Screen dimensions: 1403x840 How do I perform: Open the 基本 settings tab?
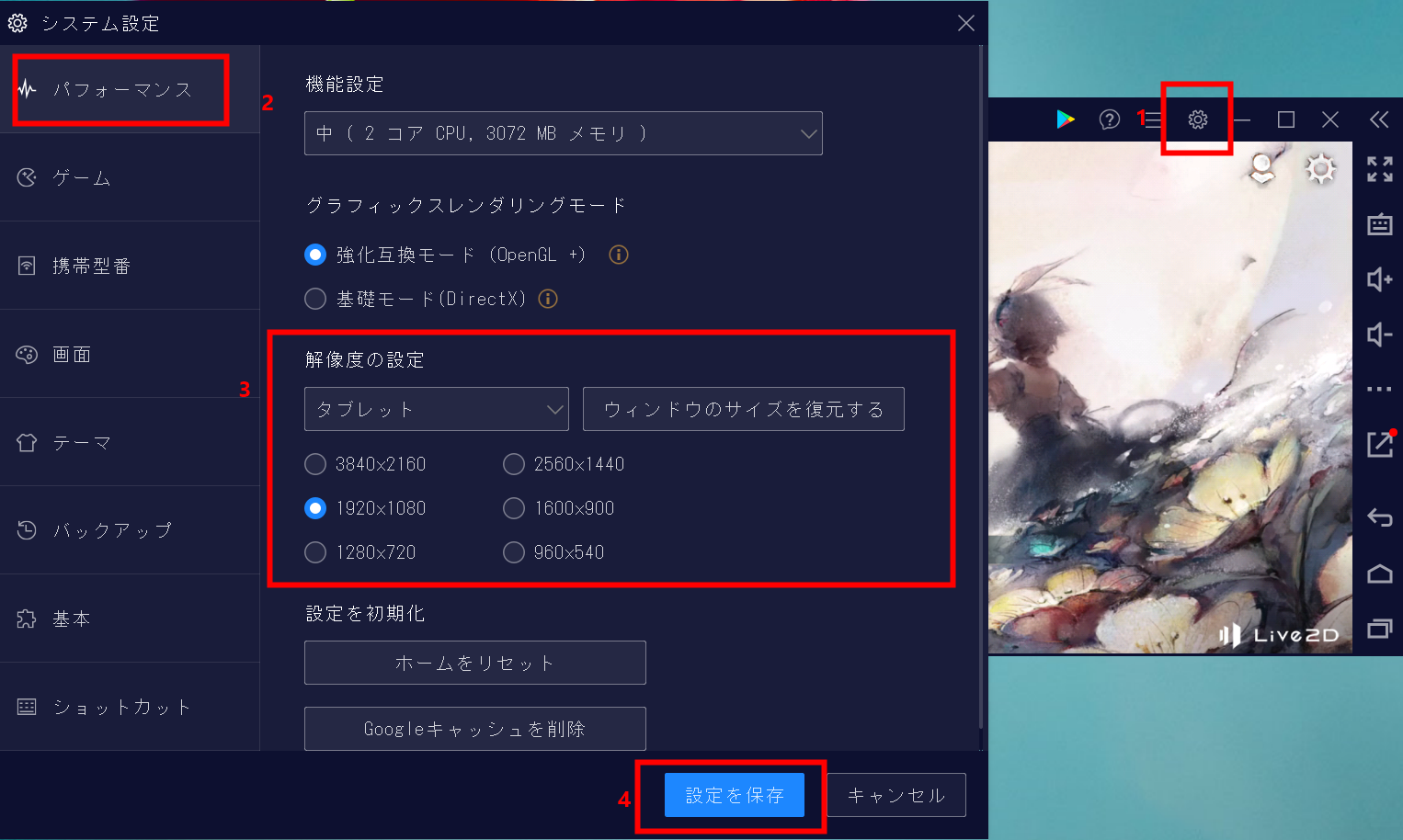point(130,619)
